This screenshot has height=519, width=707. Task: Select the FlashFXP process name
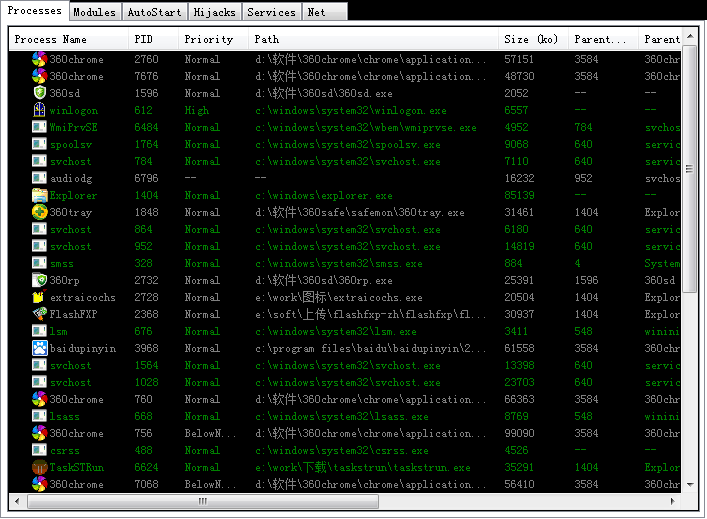(73, 314)
